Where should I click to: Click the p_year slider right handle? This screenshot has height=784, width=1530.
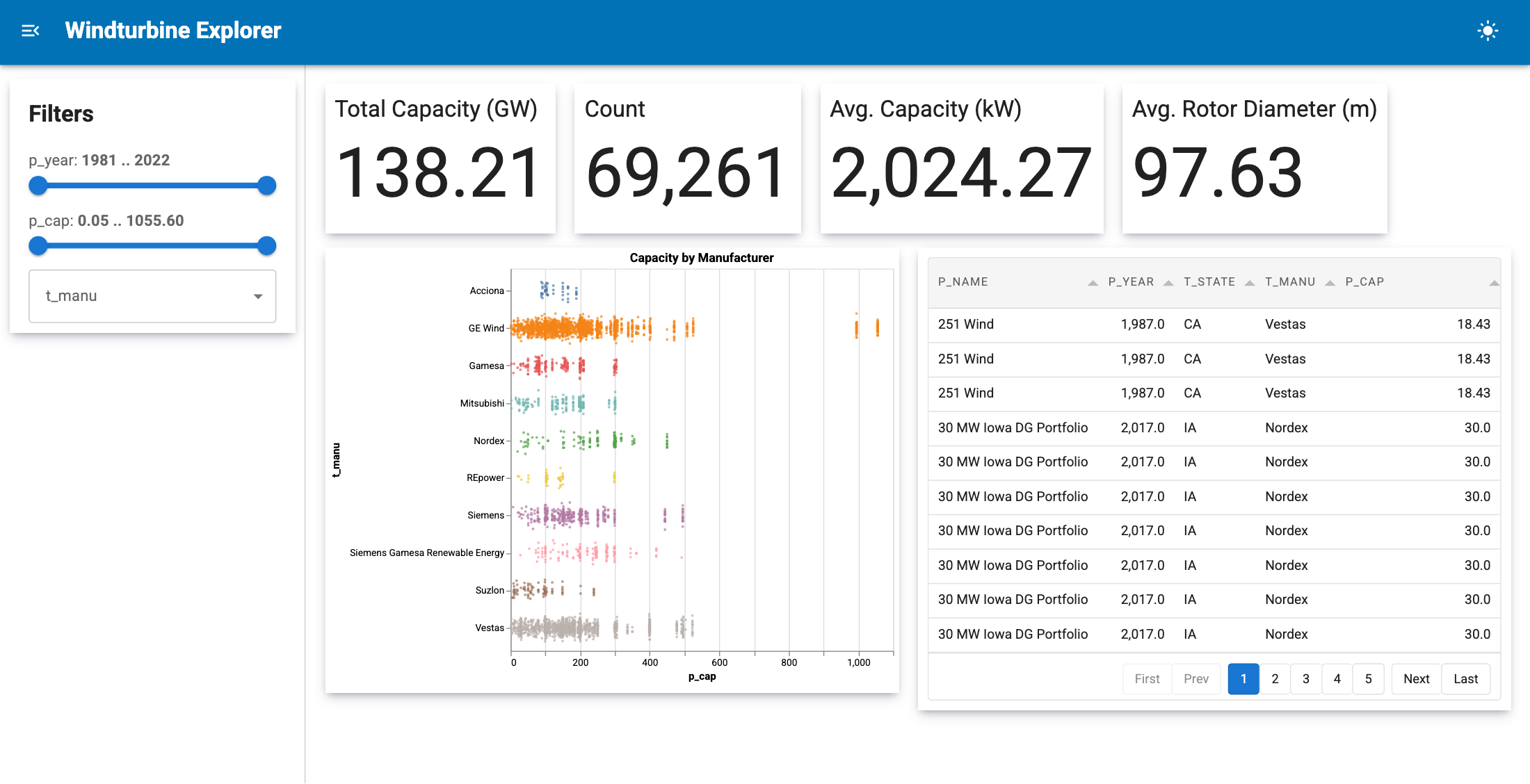click(266, 186)
